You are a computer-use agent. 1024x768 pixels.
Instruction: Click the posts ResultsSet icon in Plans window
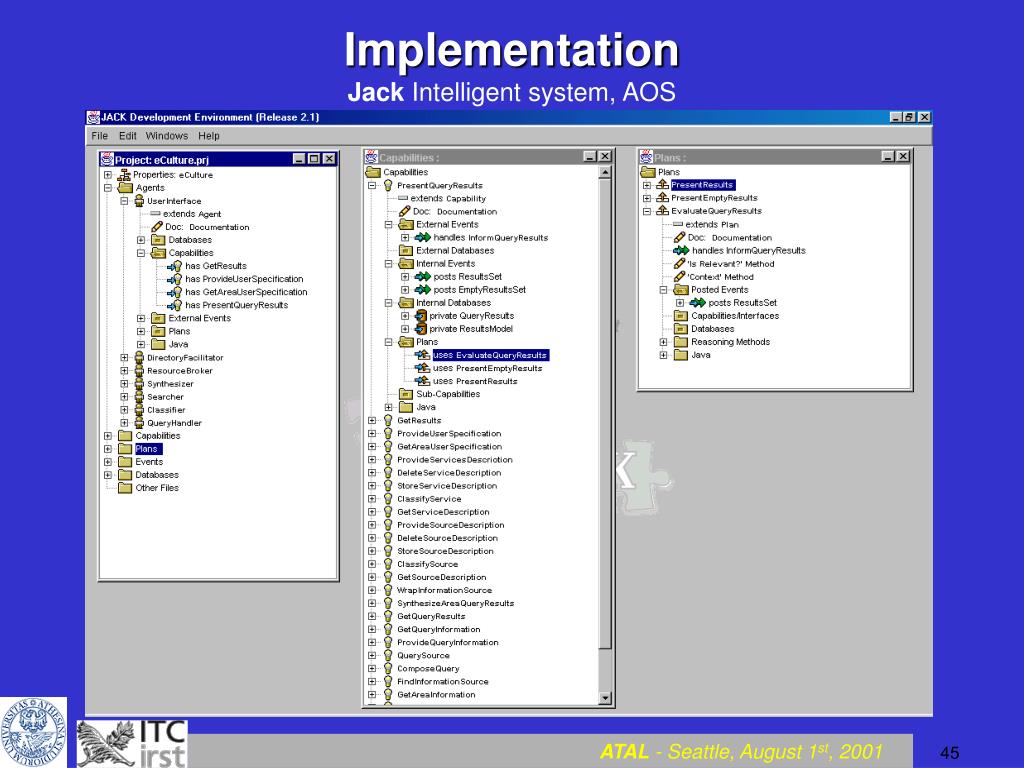(698, 303)
